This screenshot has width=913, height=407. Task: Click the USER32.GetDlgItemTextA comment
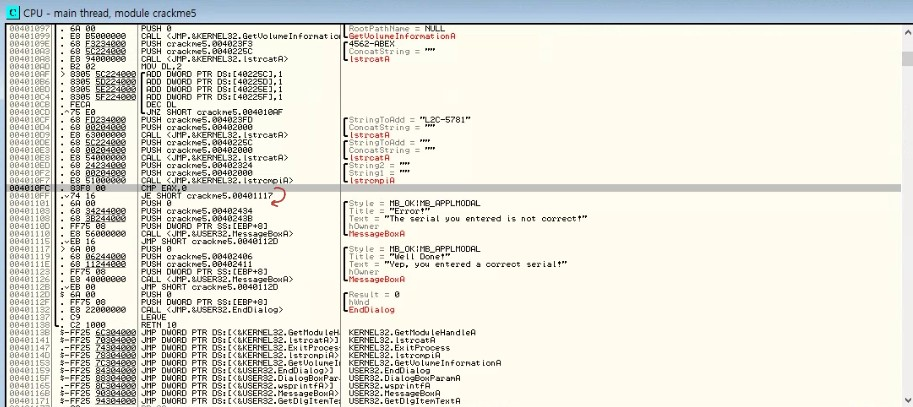click(405, 401)
